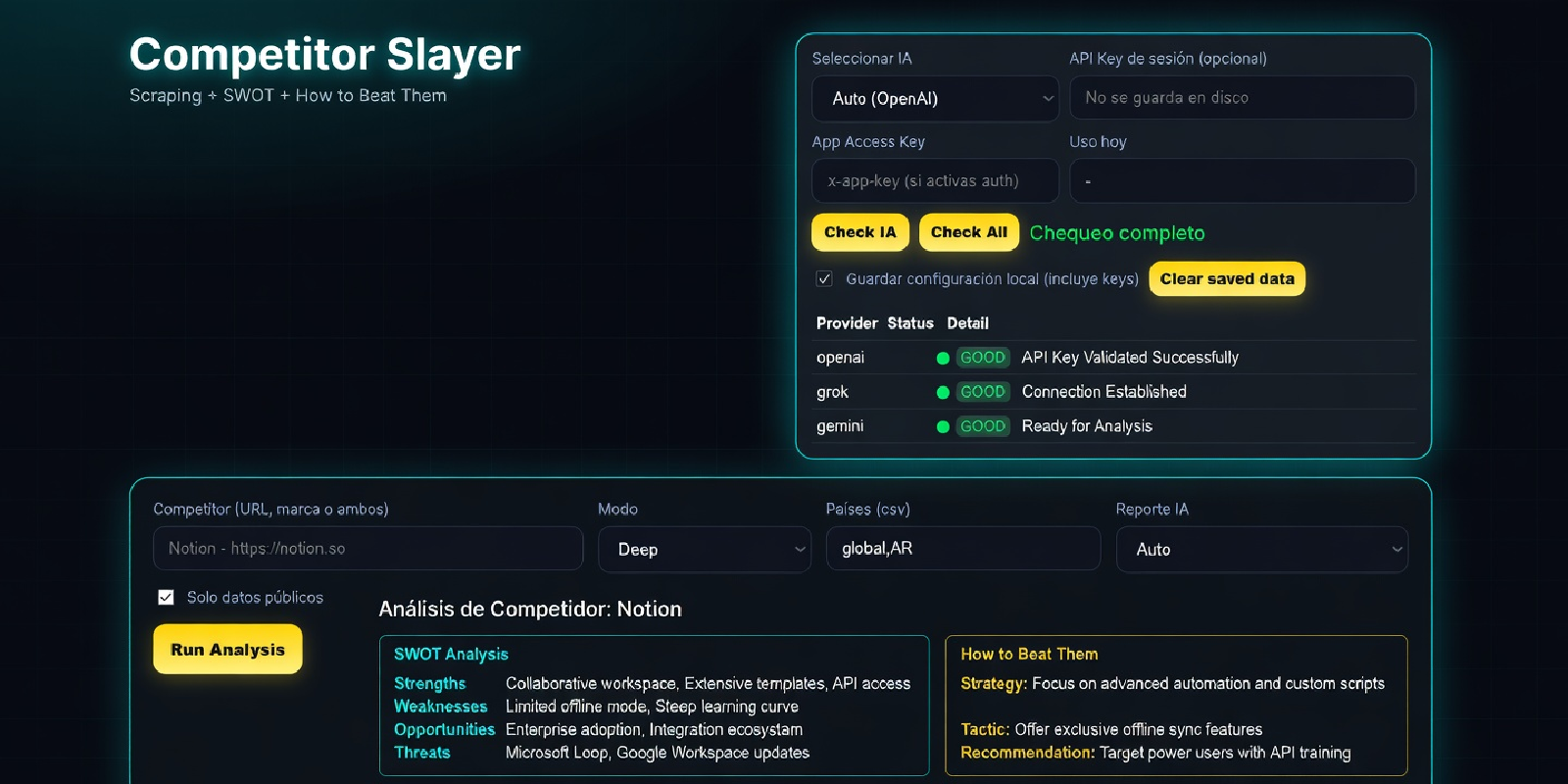Viewport: 1568px width, 784px height.
Task: Click 'Análisis de Competidor: Notion' heading
Action: point(530,610)
